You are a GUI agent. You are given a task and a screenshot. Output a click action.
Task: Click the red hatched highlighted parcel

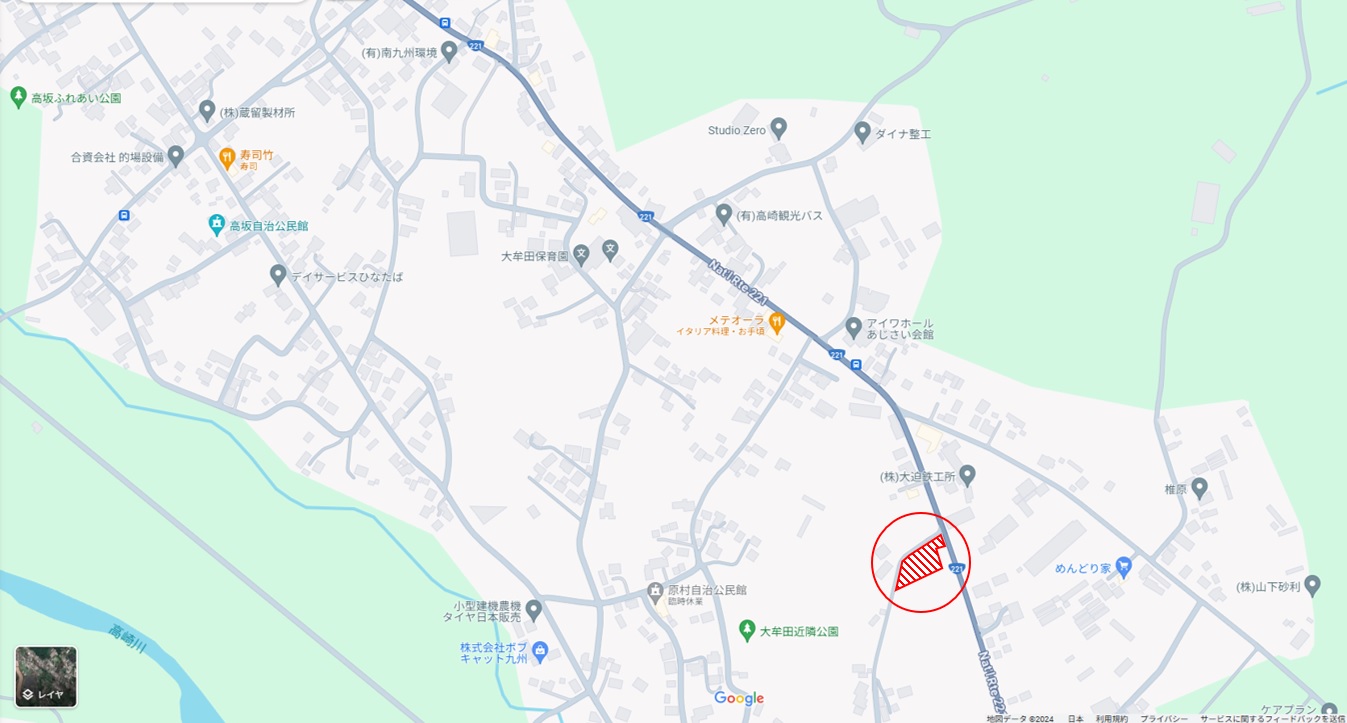pos(919,563)
